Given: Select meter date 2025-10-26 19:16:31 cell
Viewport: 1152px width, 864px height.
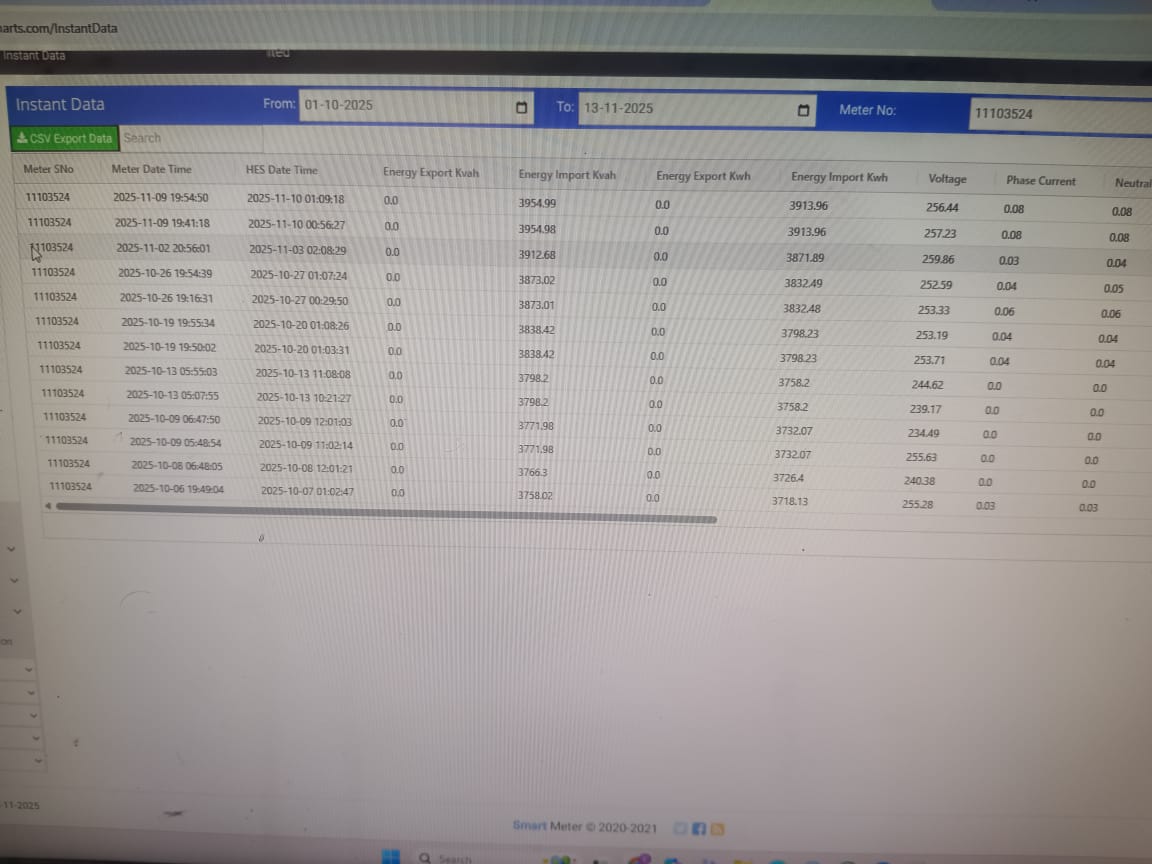Looking at the screenshot, I should [167, 298].
